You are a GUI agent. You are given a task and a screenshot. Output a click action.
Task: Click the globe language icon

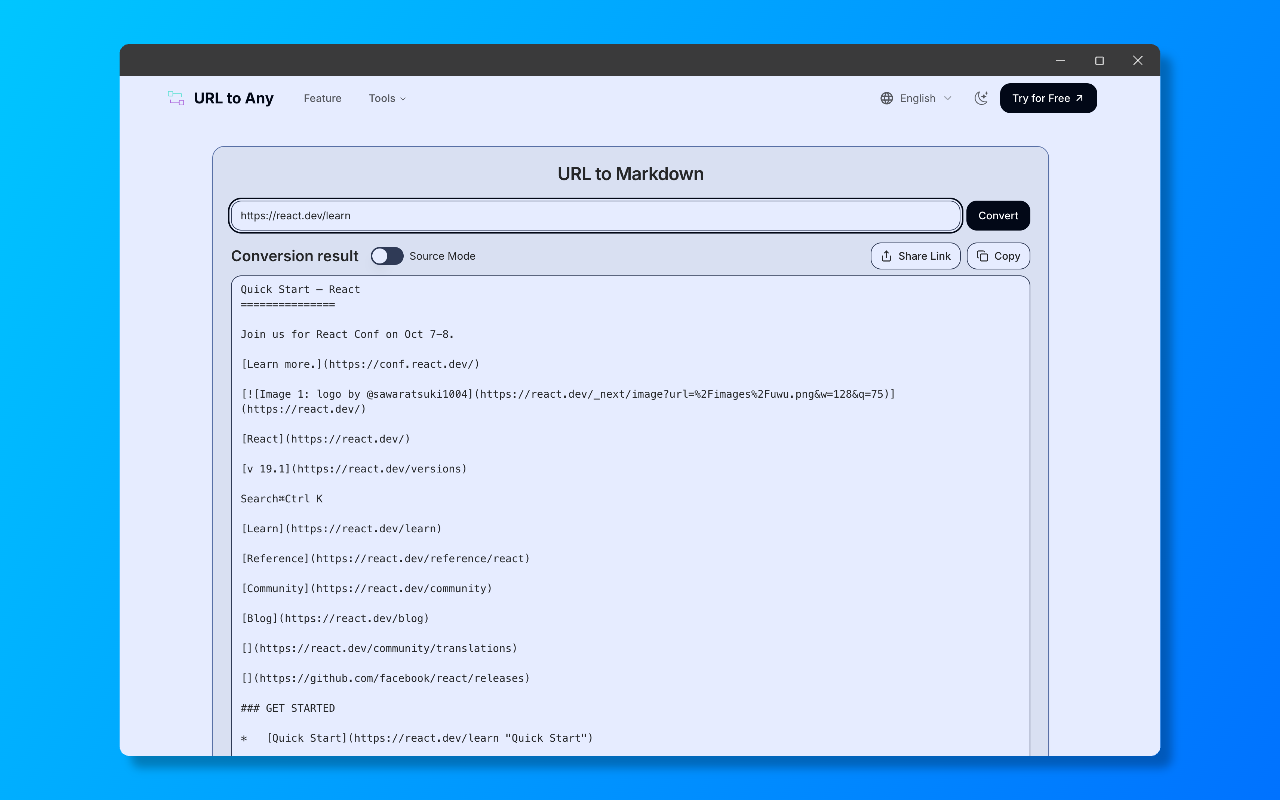click(887, 98)
